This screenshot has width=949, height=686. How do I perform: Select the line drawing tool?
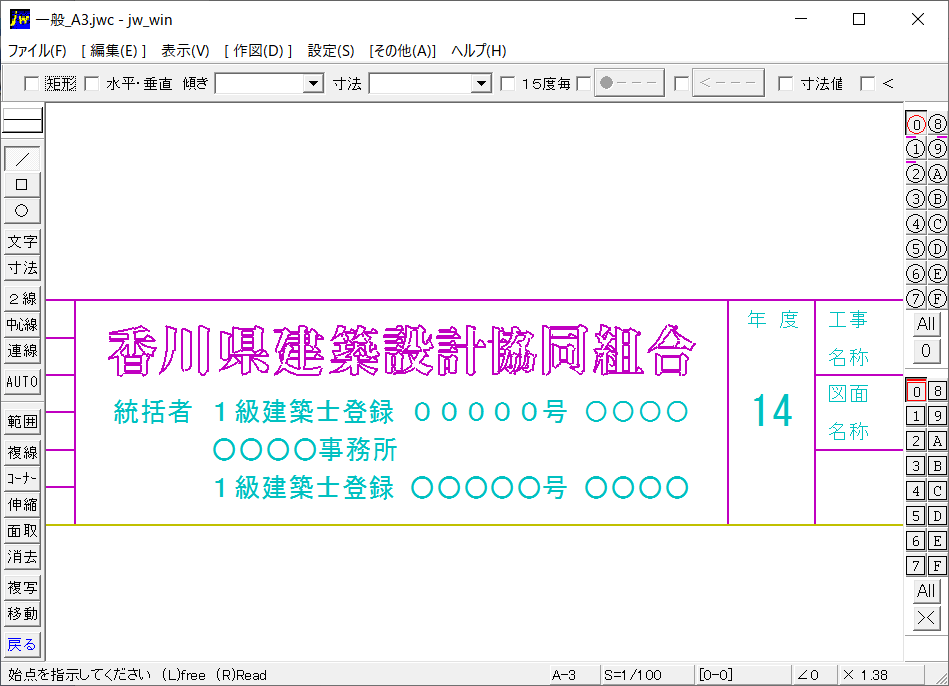click(x=22, y=159)
